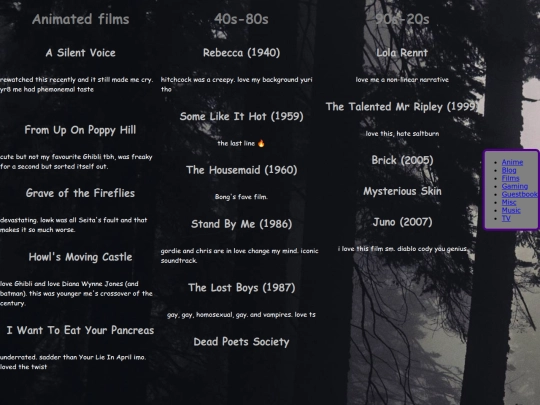Screen dimensions: 540x405
Task: Click the '40s-80s' column heading
Action: tap(241, 19)
